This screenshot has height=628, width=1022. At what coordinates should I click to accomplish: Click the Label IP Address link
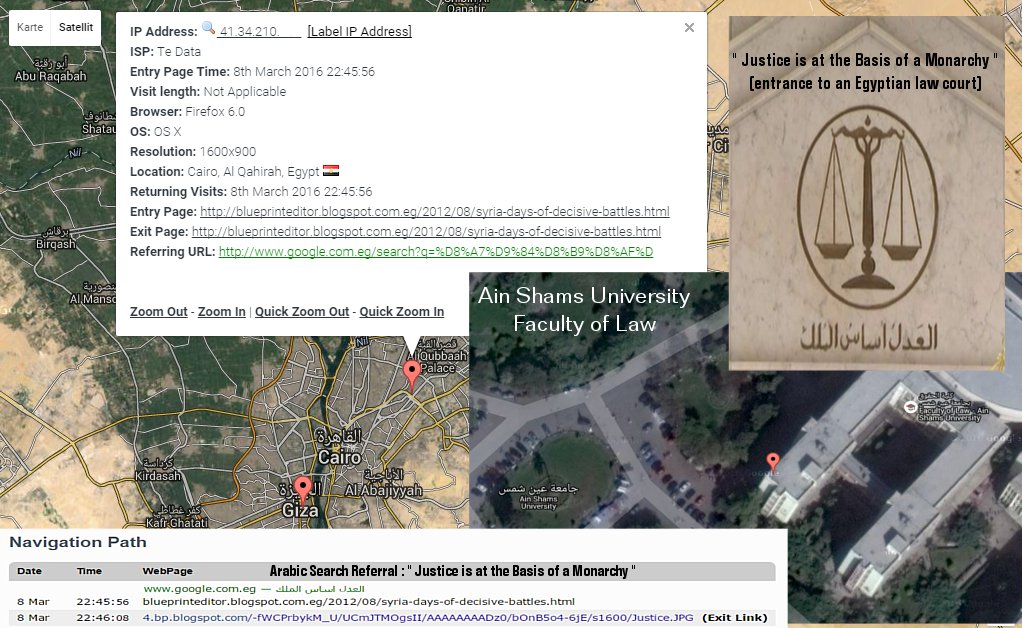[x=359, y=31]
